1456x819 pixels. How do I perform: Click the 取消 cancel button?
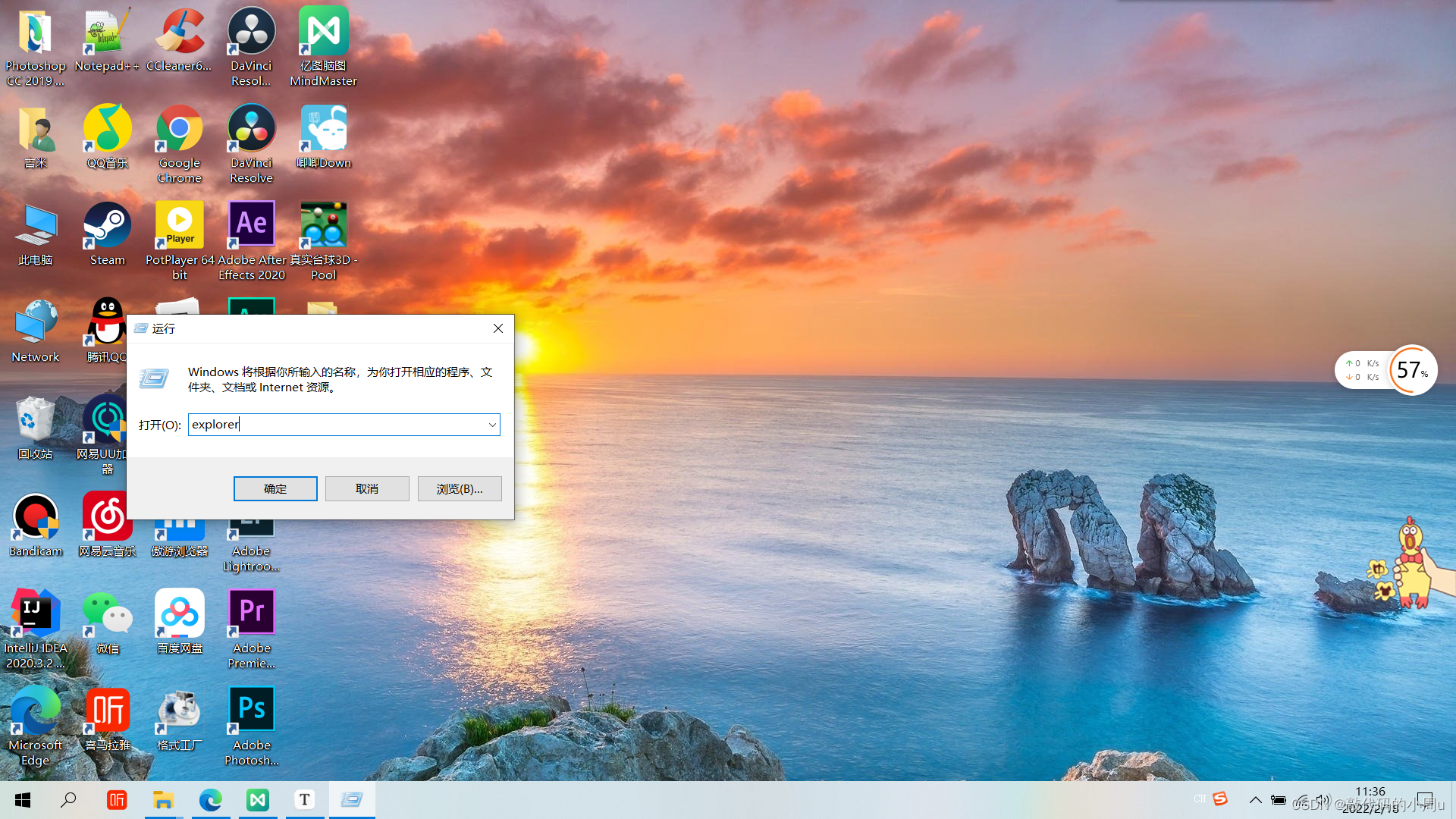pyautogui.click(x=367, y=489)
